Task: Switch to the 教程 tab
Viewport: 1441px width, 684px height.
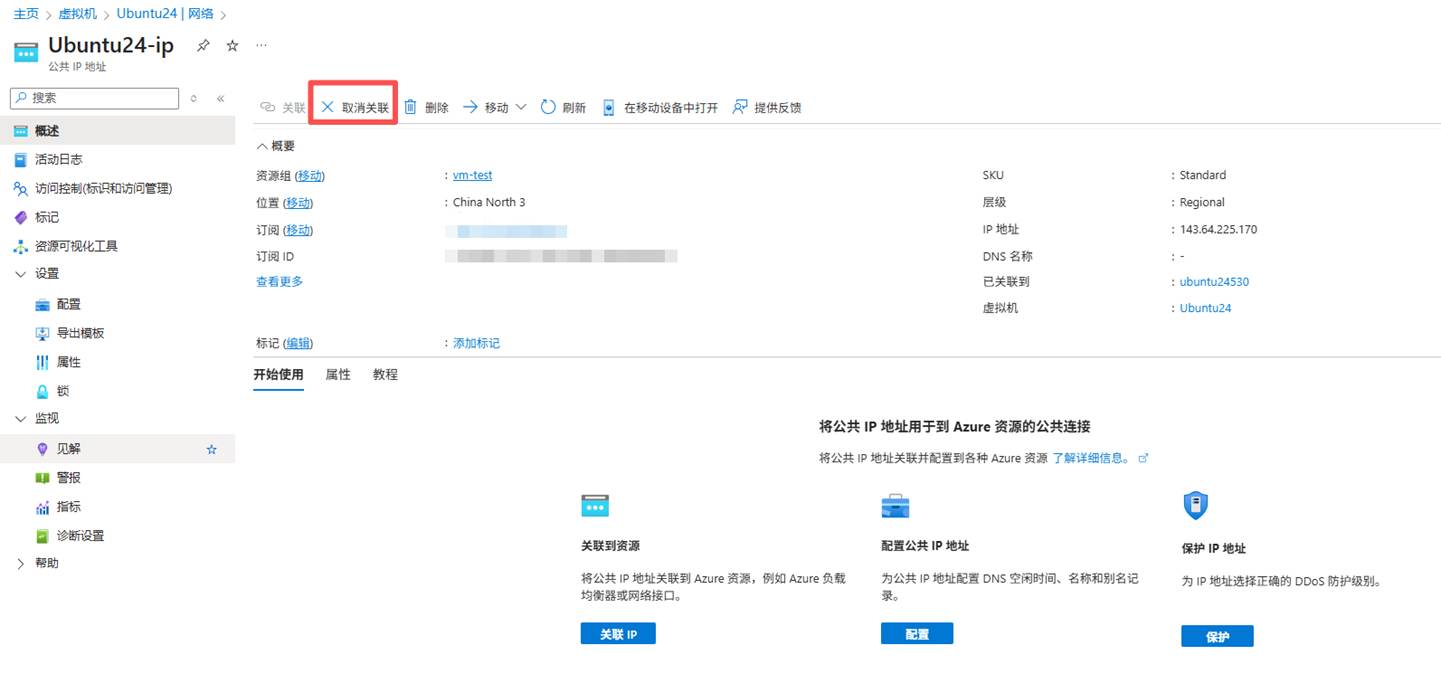Action: pos(385,375)
